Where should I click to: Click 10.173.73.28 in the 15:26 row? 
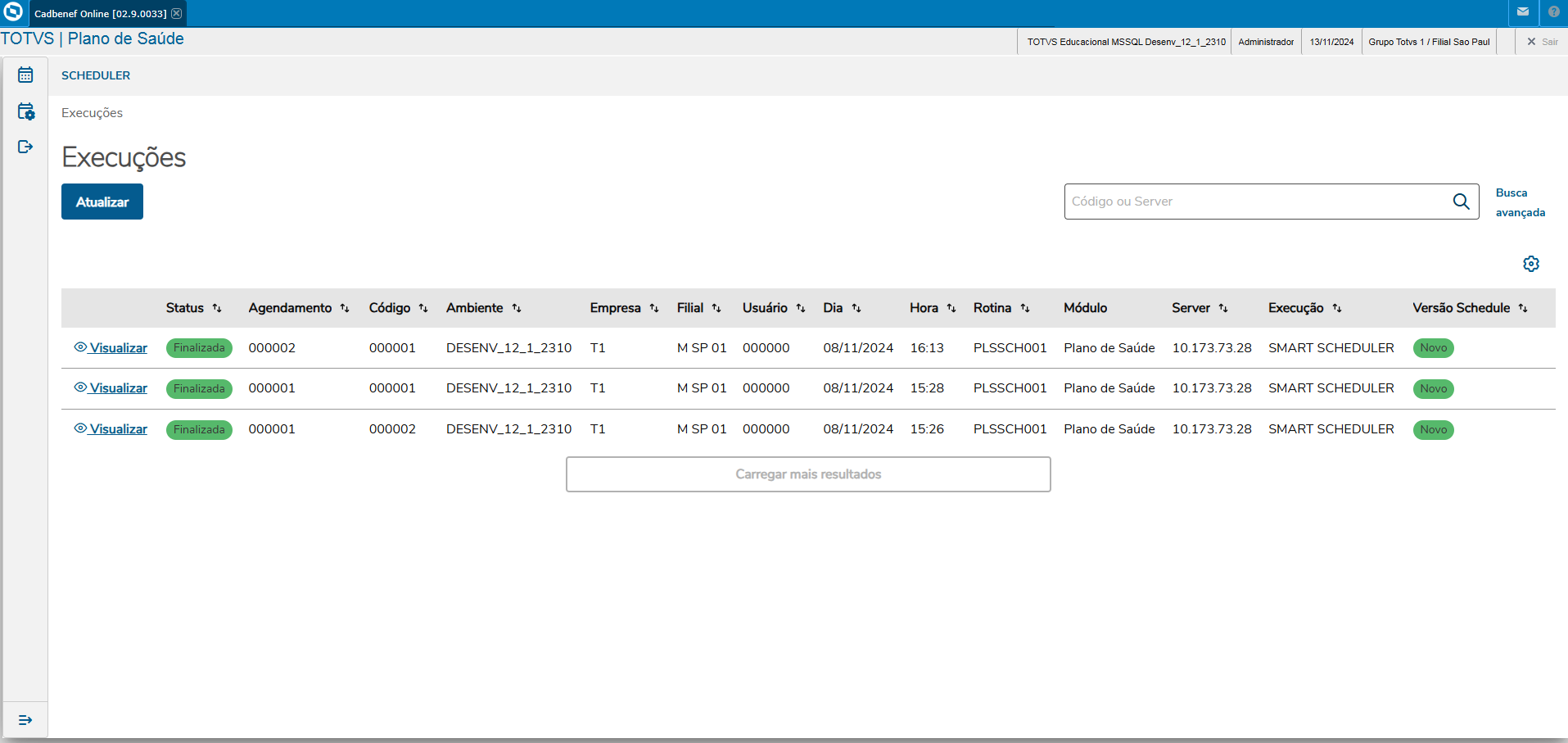(1212, 429)
